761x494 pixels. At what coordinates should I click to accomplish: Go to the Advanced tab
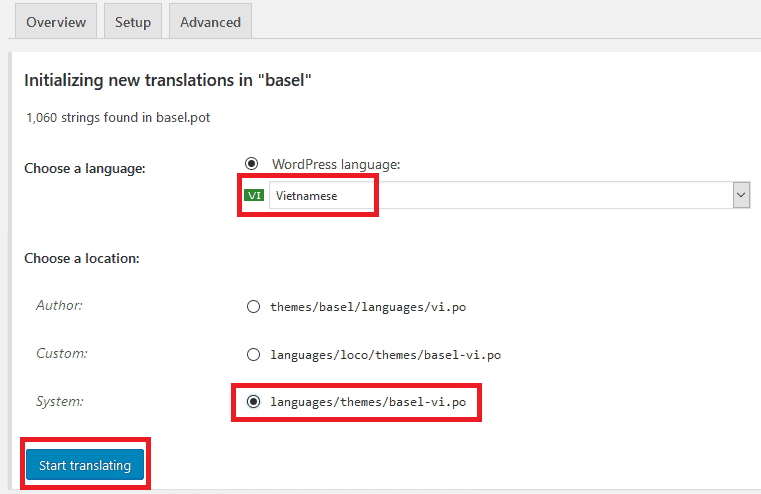click(210, 22)
